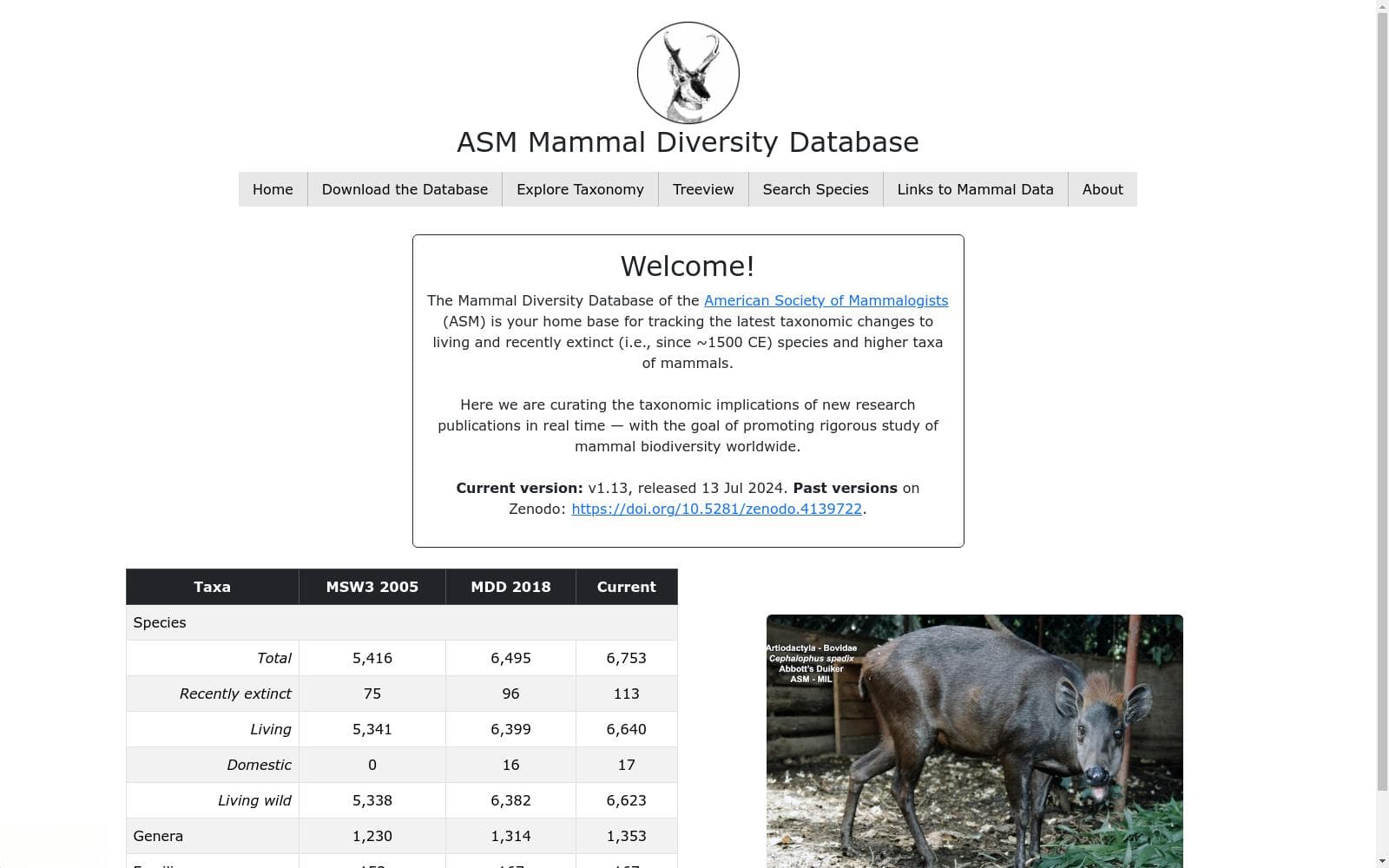Click the value 0 in Domestic row
Image resolution: width=1389 pixels, height=868 pixels.
point(372,765)
